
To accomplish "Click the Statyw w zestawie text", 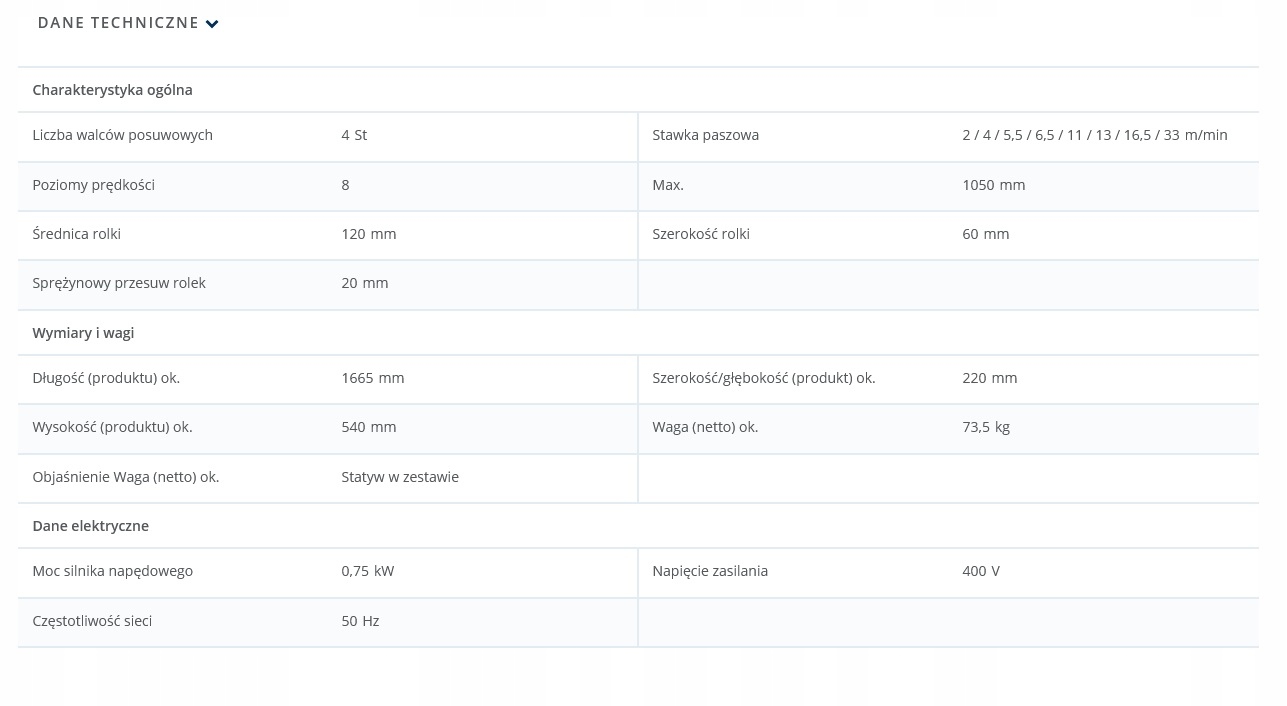I will point(399,477).
